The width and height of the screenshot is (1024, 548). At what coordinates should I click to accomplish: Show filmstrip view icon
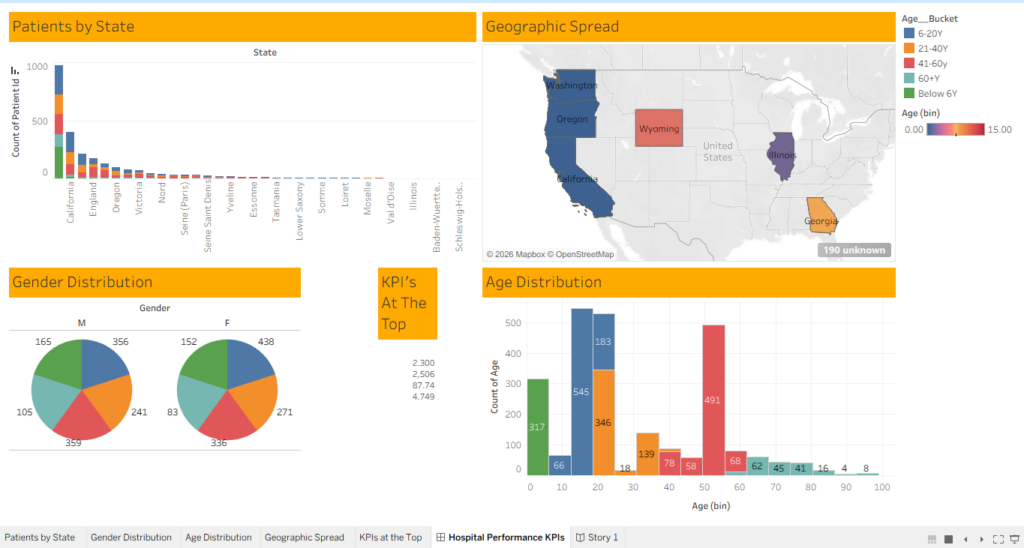[949, 539]
